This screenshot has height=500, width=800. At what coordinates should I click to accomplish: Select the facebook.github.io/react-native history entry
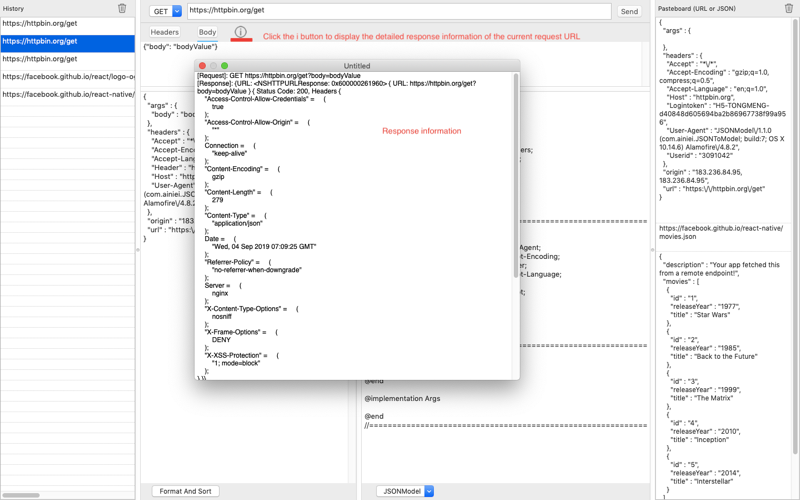tap(68, 94)
